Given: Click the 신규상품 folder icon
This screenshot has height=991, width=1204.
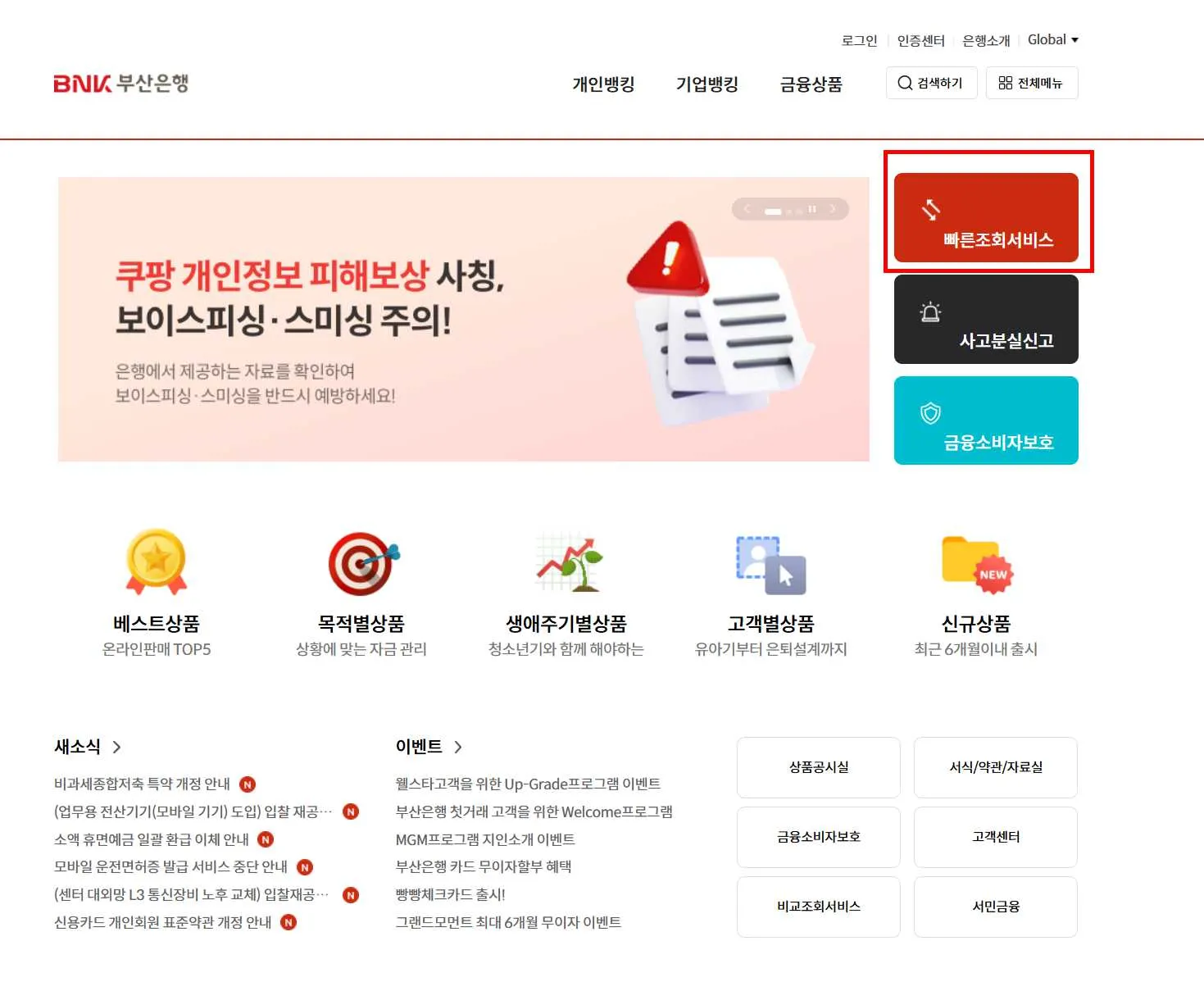Looking at the screenshot, I should pyautogui.click(x=977, y=564).
